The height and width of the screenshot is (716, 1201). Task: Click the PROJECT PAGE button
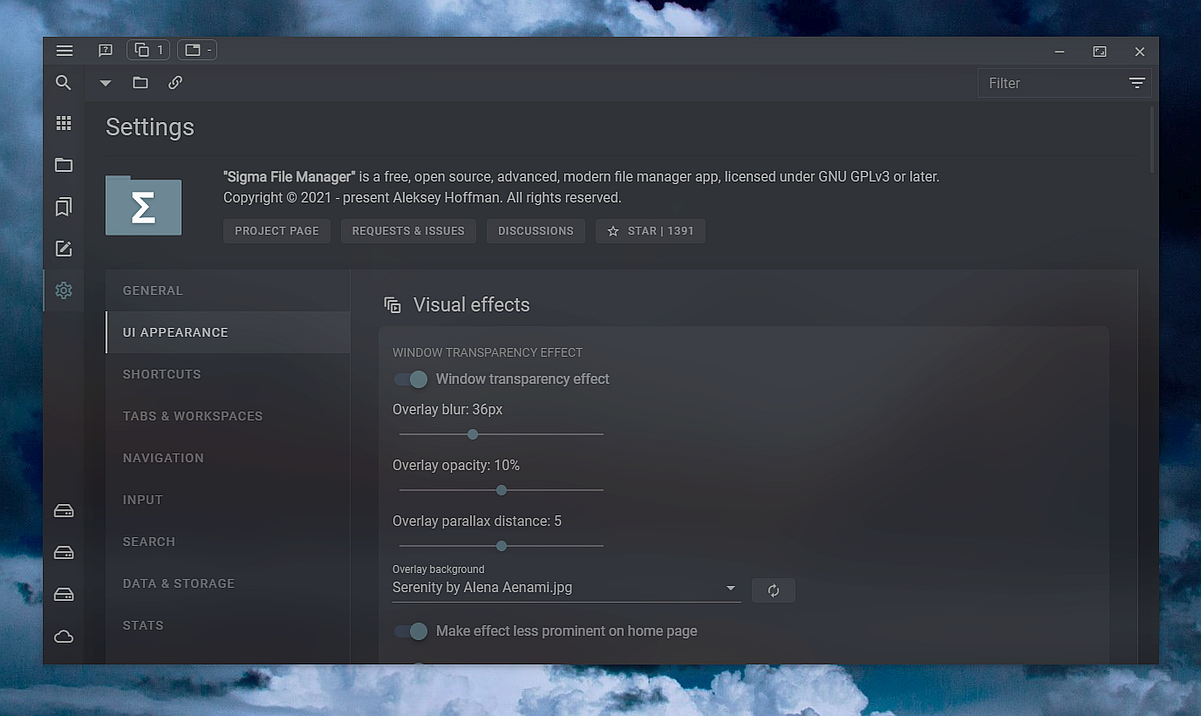coord(277,231)
